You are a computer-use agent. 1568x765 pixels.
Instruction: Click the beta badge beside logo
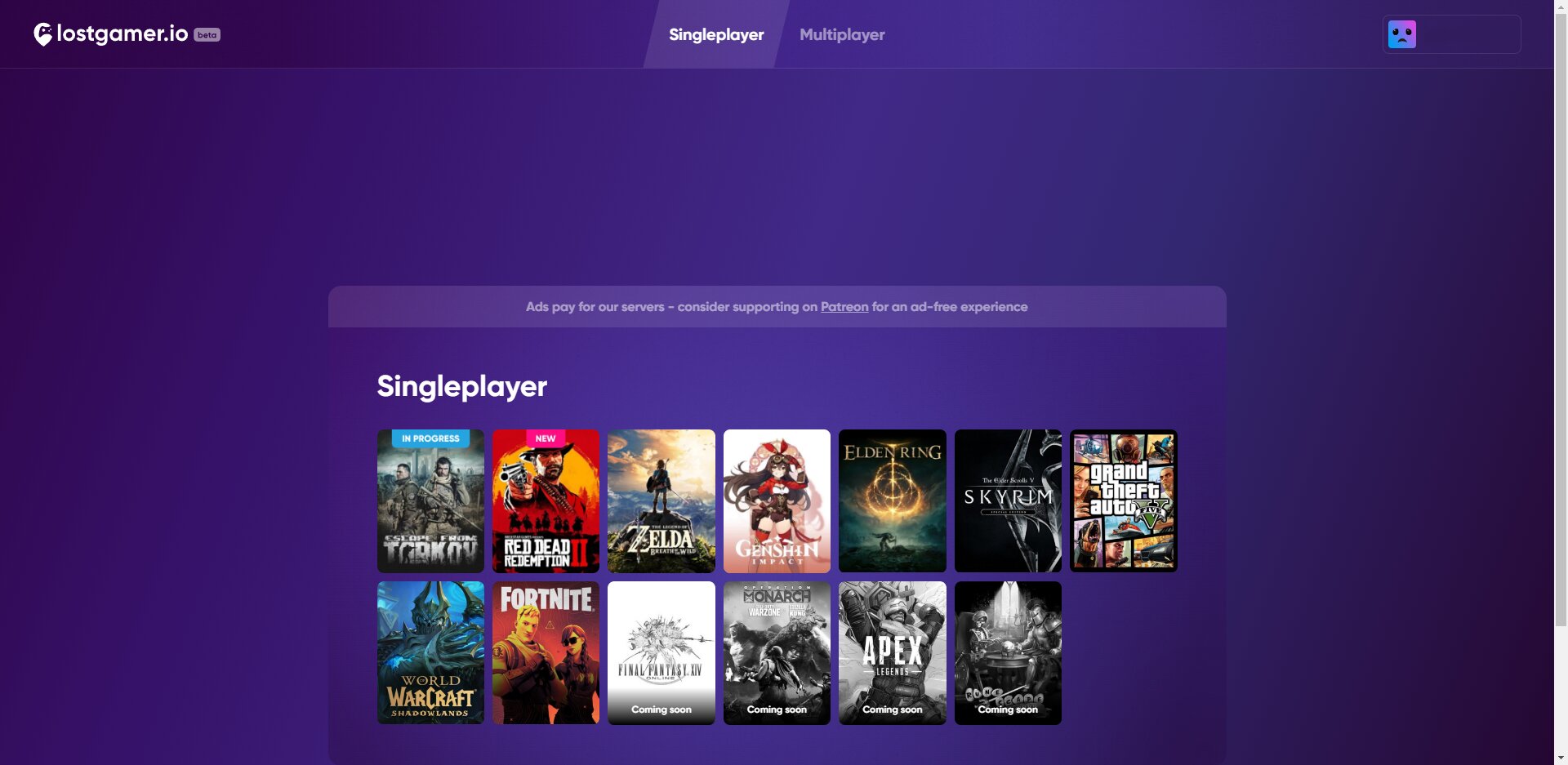[207, 35]
